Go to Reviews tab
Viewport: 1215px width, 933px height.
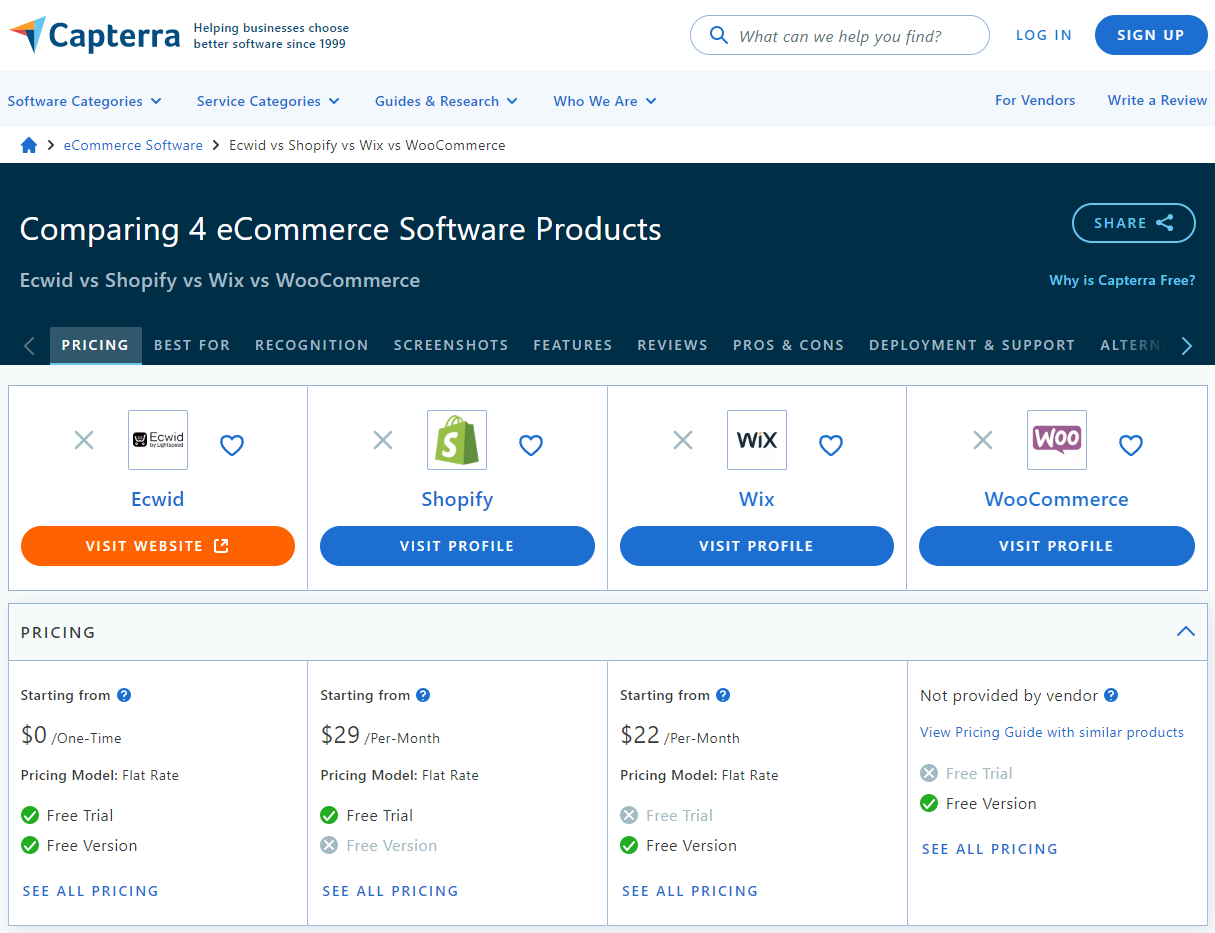(673, 345)
